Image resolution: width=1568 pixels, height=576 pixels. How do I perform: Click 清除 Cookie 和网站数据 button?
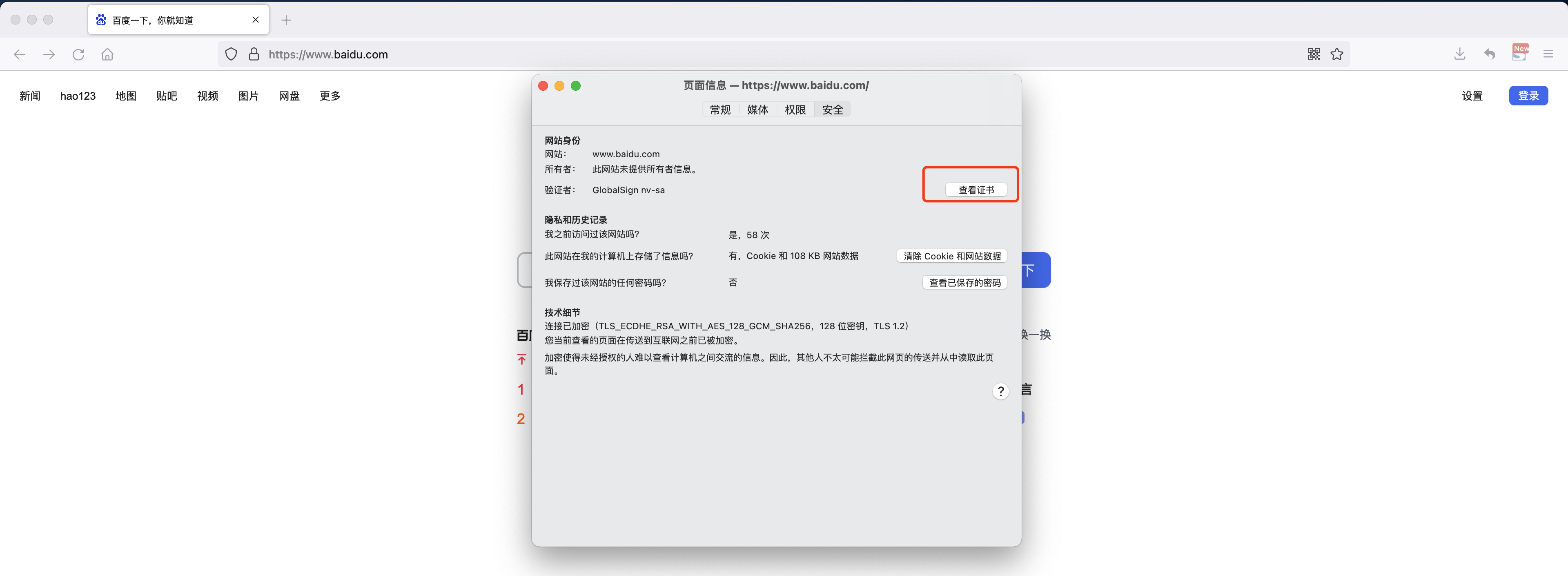pos(952,256)
